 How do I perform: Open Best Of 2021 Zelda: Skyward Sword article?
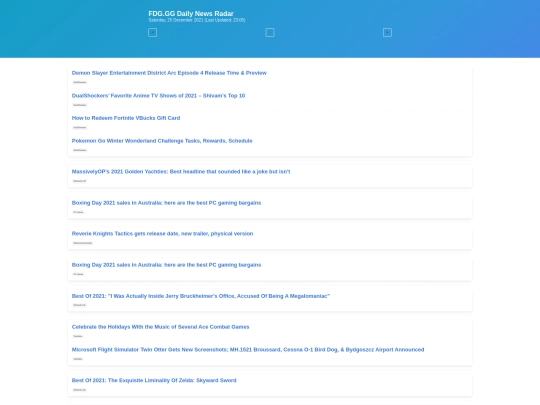pyautogui.click(x=154, y=380)
